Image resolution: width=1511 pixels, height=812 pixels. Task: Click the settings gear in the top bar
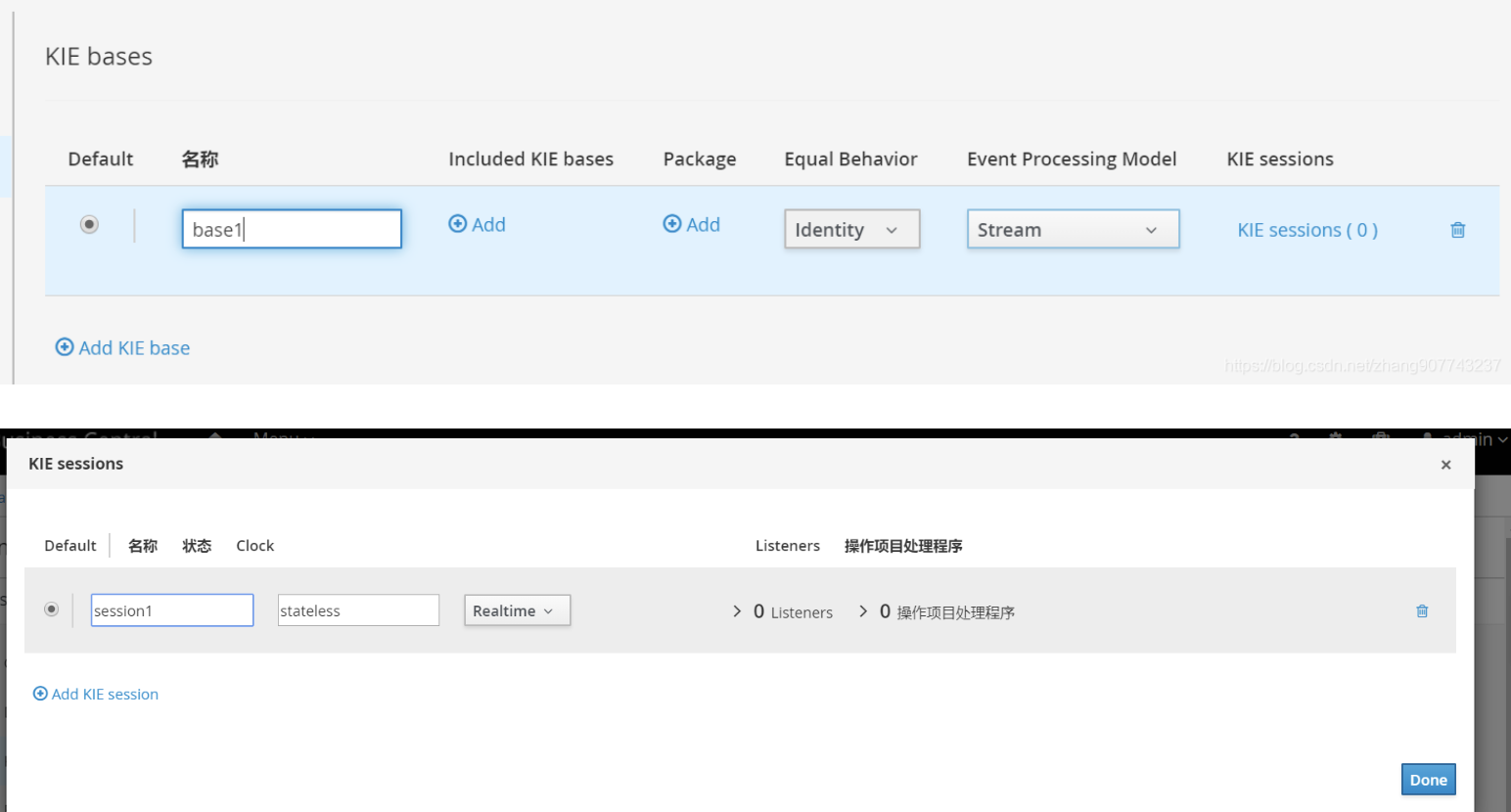coord(1334,439)
